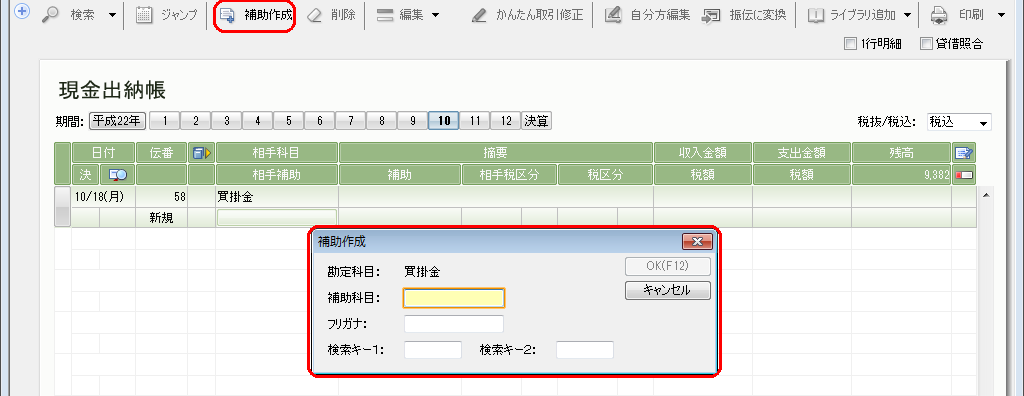
Task: Click the blue plus circle icon
Action: (22, 12)
